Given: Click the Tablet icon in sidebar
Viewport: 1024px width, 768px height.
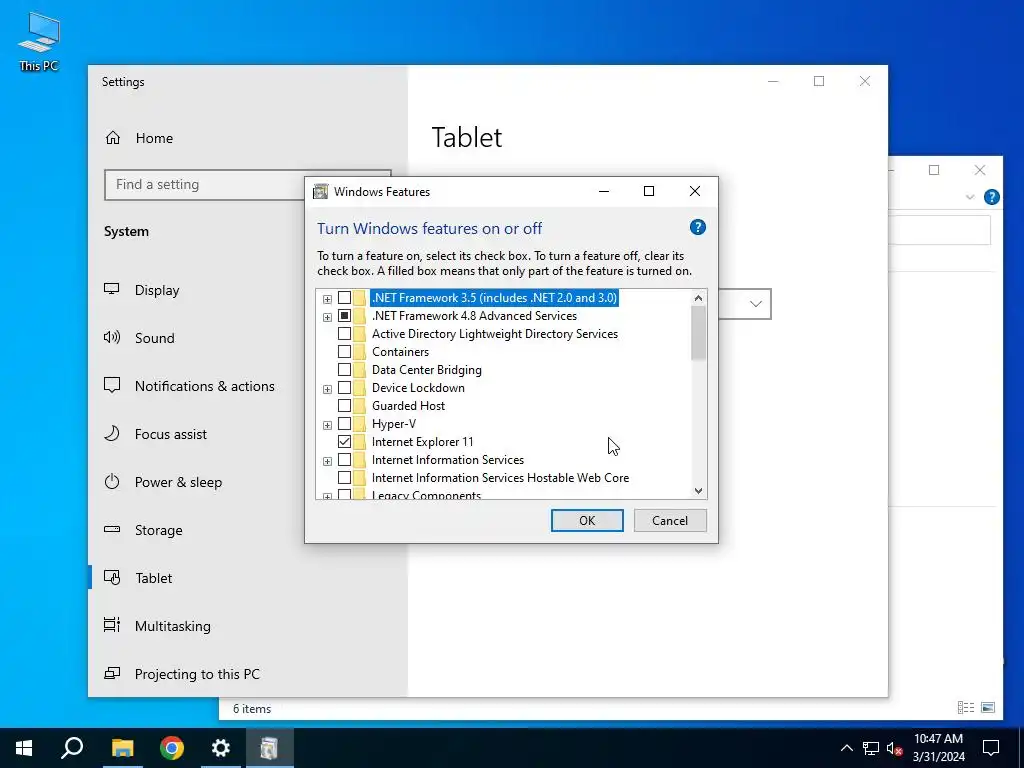Looking at the screenshot, I should point(112,577).
